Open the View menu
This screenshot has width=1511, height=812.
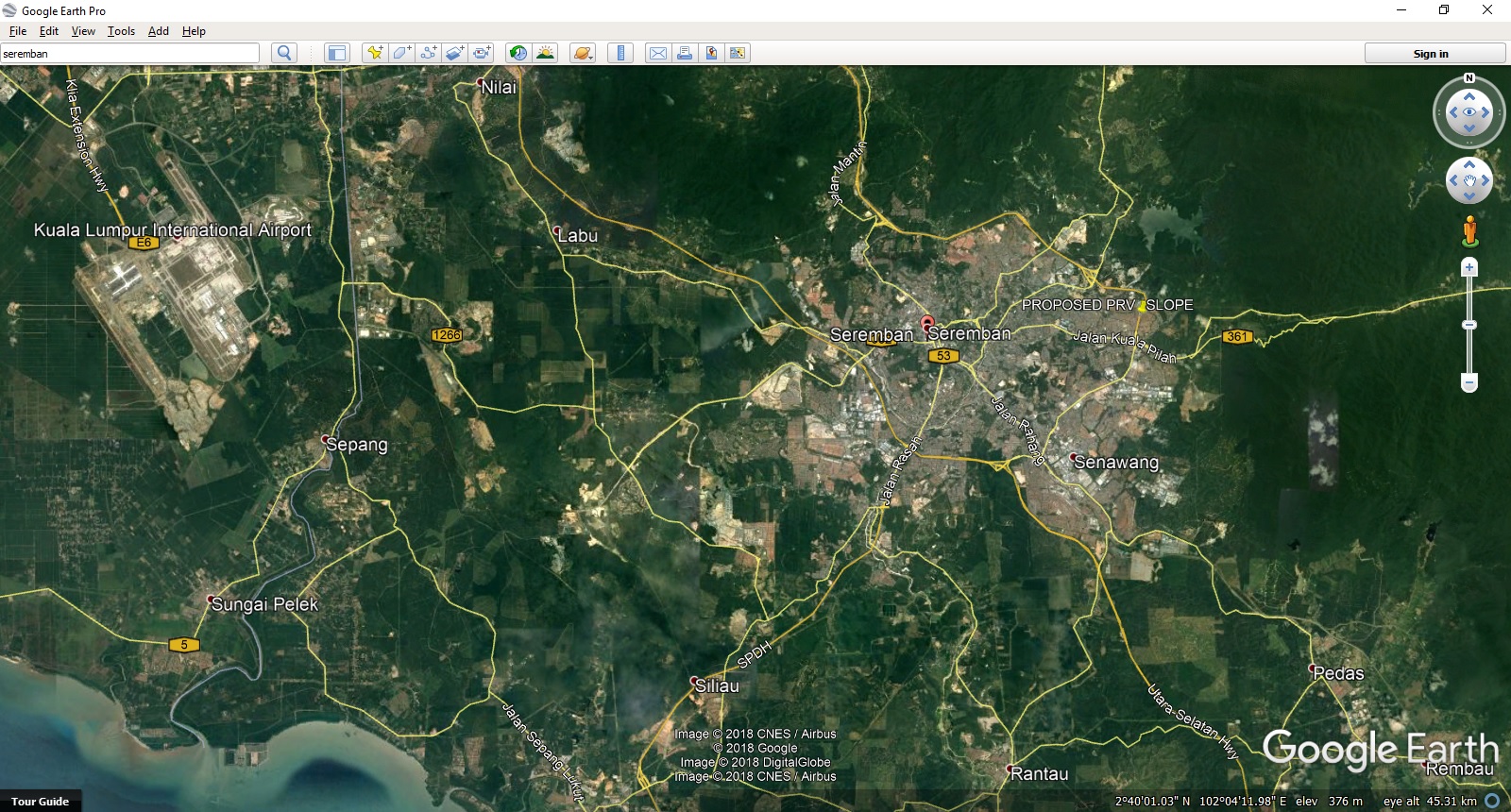[83, 31]
